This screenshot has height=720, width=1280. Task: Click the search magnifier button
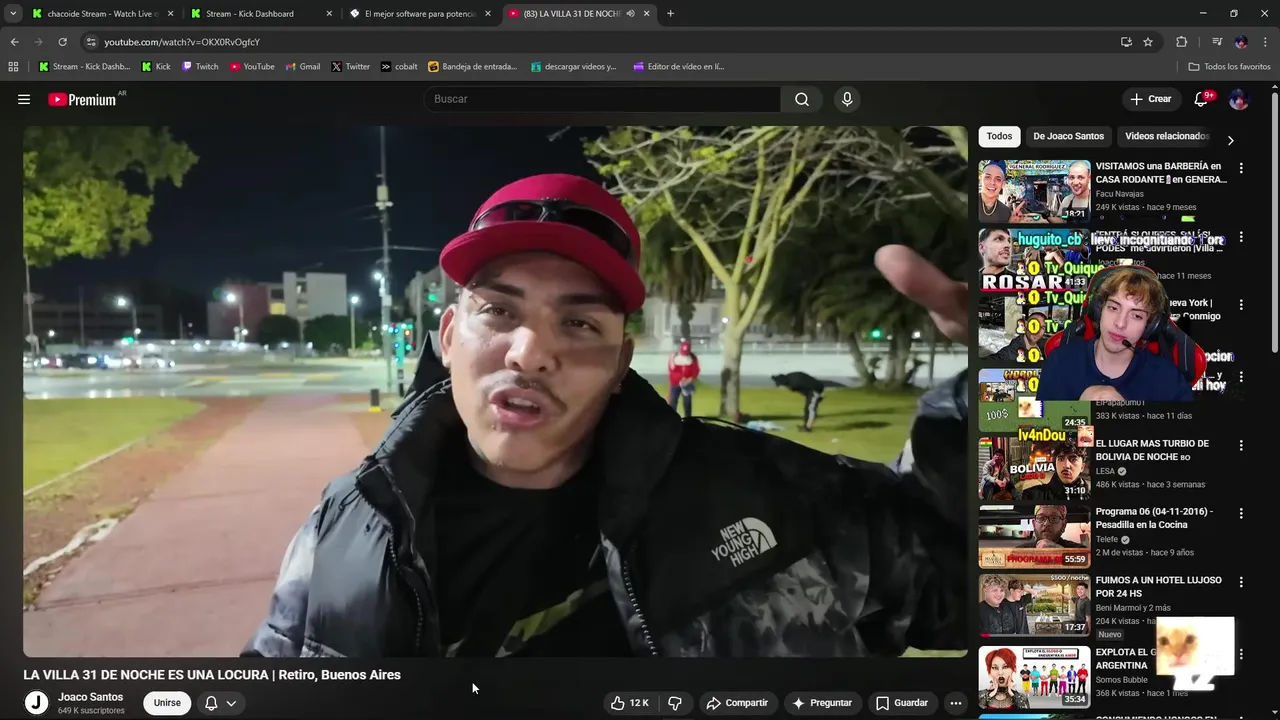click(x=801, y=99)
